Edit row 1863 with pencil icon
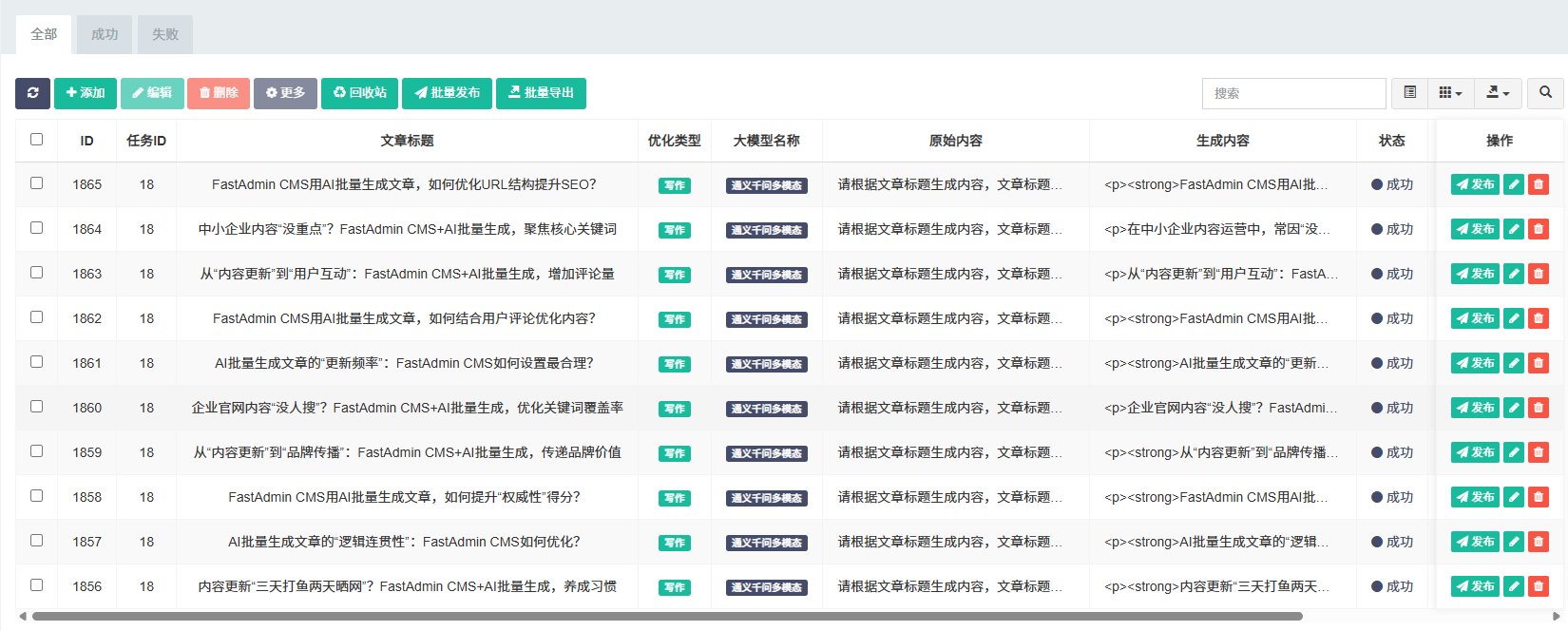The width and height of the screenshot is (1568, 631). [1514, 274]
